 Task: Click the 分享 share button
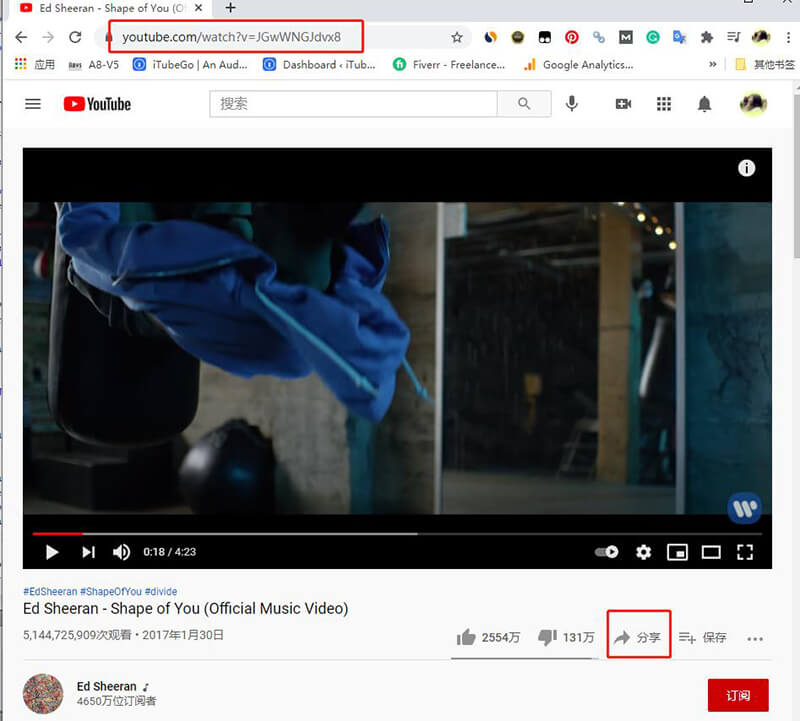[638, 637]
